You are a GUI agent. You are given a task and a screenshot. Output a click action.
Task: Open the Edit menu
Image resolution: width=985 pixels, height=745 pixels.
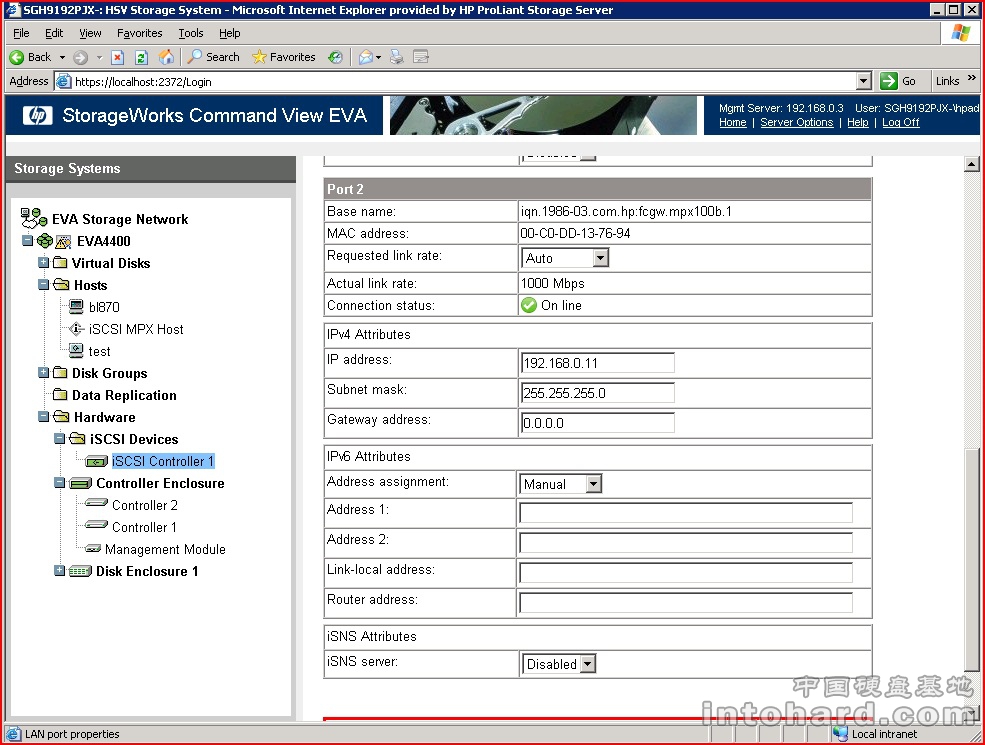point(54,33)
